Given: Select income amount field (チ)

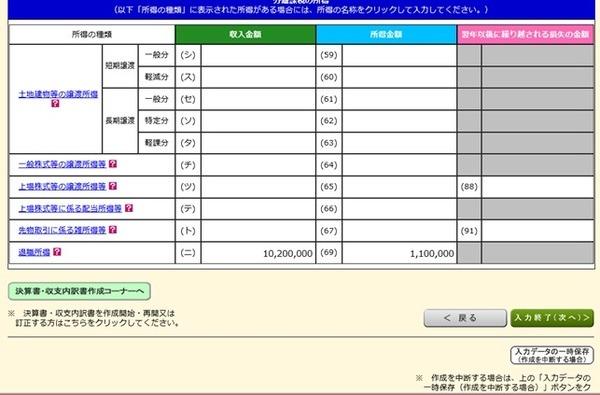Looking at the screenshot, I should tap(258, 165).
